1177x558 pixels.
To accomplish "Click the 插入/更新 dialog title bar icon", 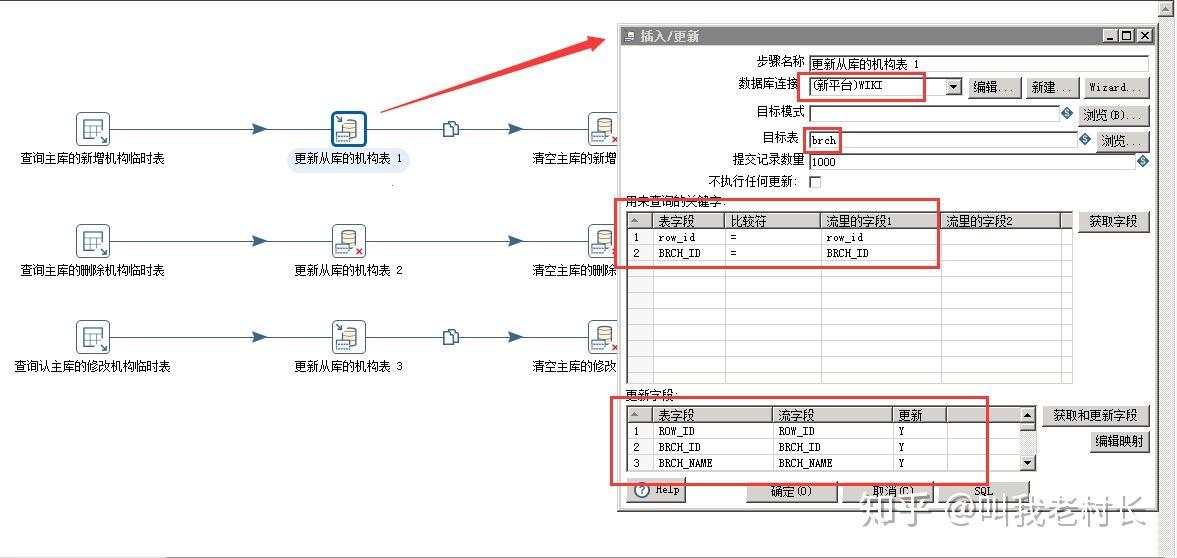I will click(629, 36).
